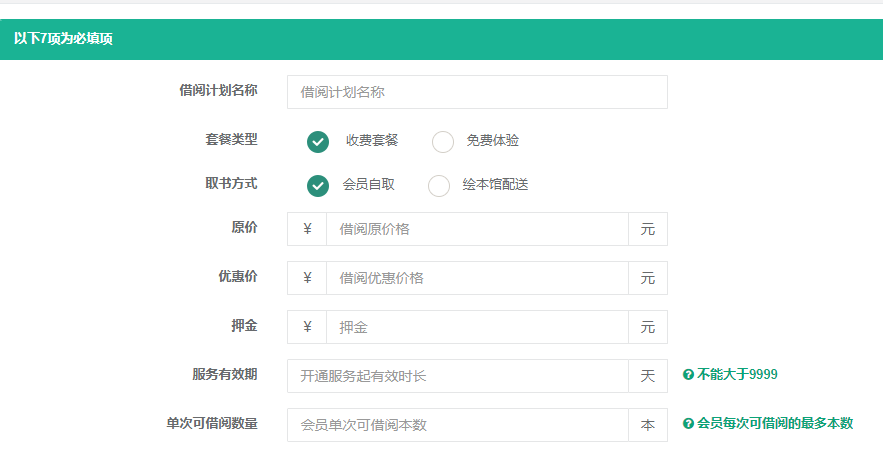Click into the 借阅原价格 input

click(478, 229)
